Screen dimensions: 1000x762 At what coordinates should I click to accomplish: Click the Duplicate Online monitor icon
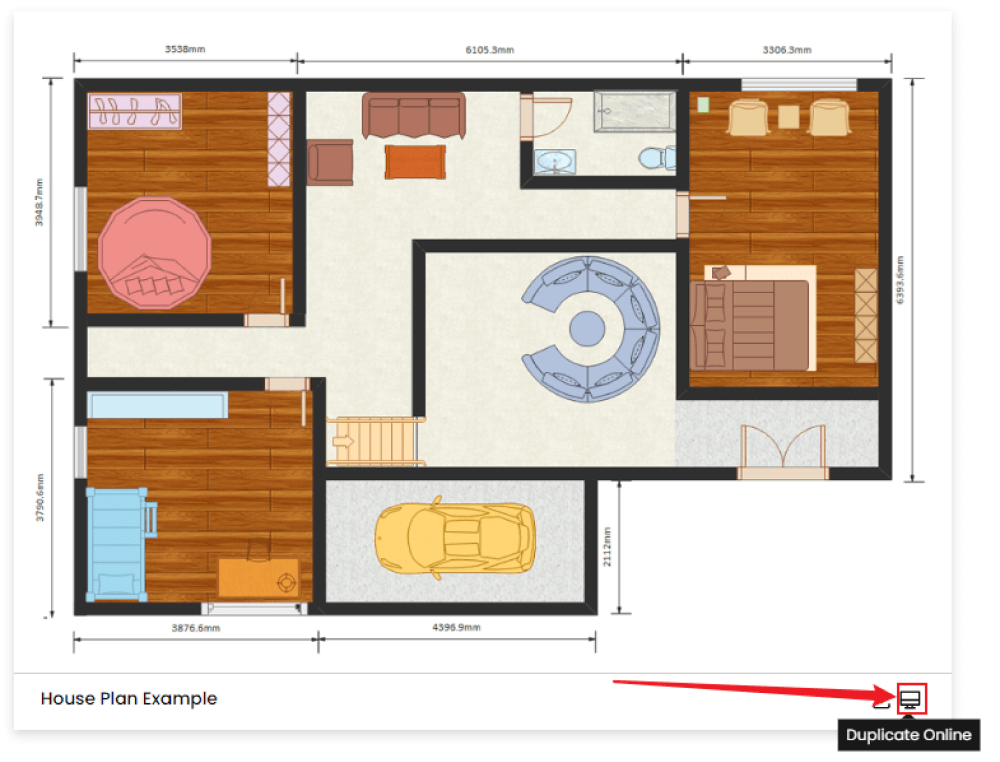(x=911, y=699)
